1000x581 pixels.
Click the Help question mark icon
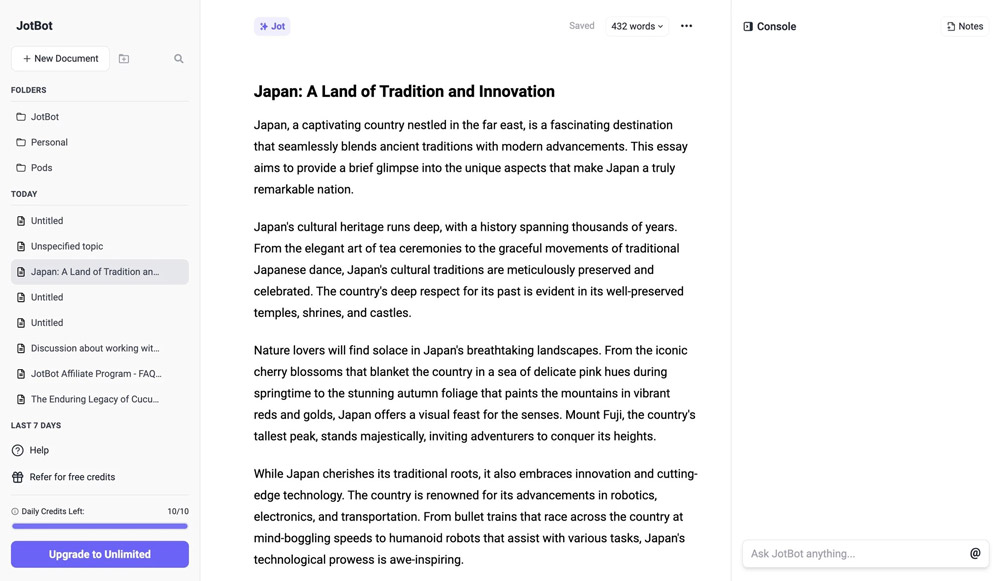pyautogui.click(x=17, y=451)
